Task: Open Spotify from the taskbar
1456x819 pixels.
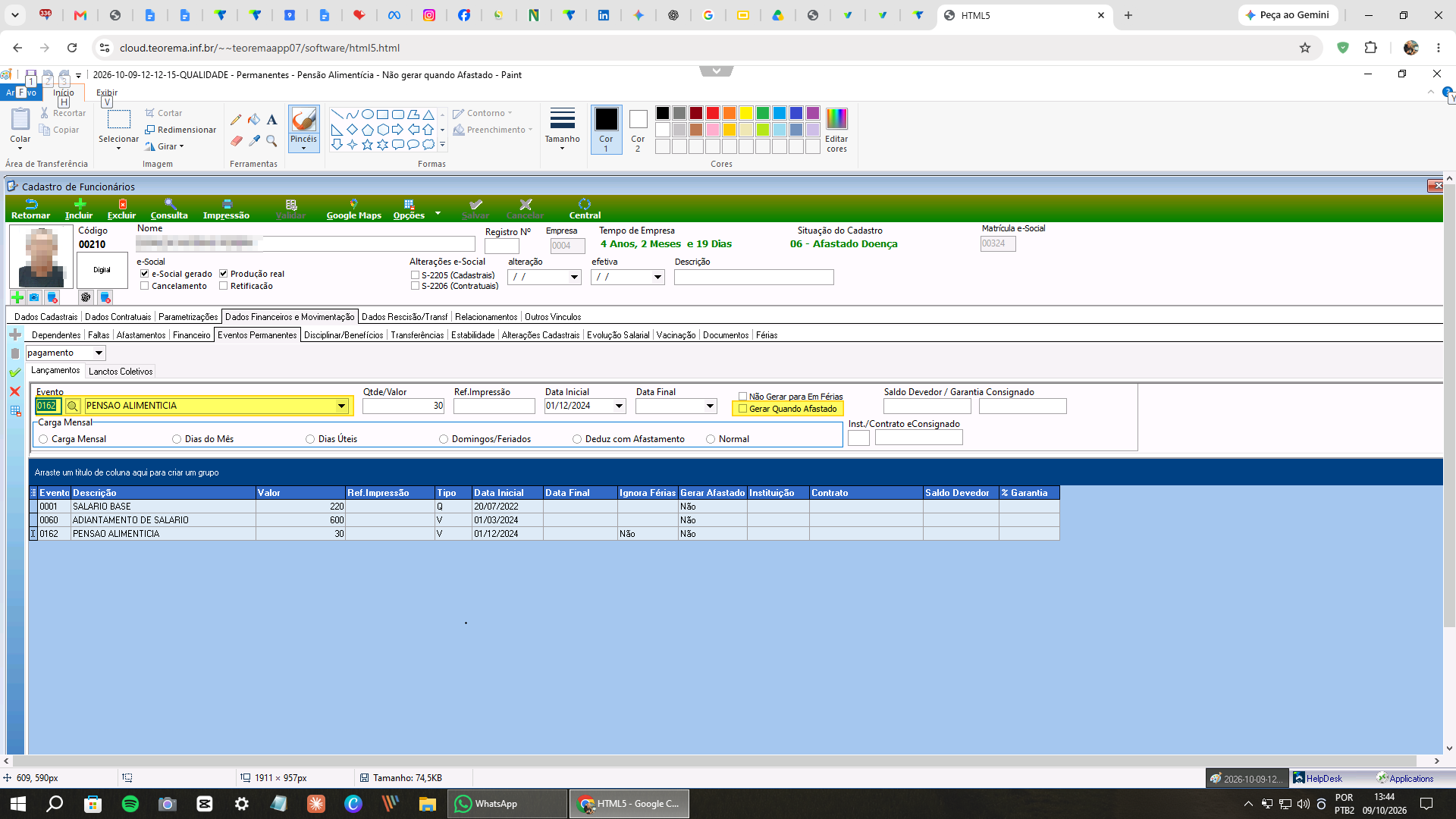Action: (x=130, y=804)
